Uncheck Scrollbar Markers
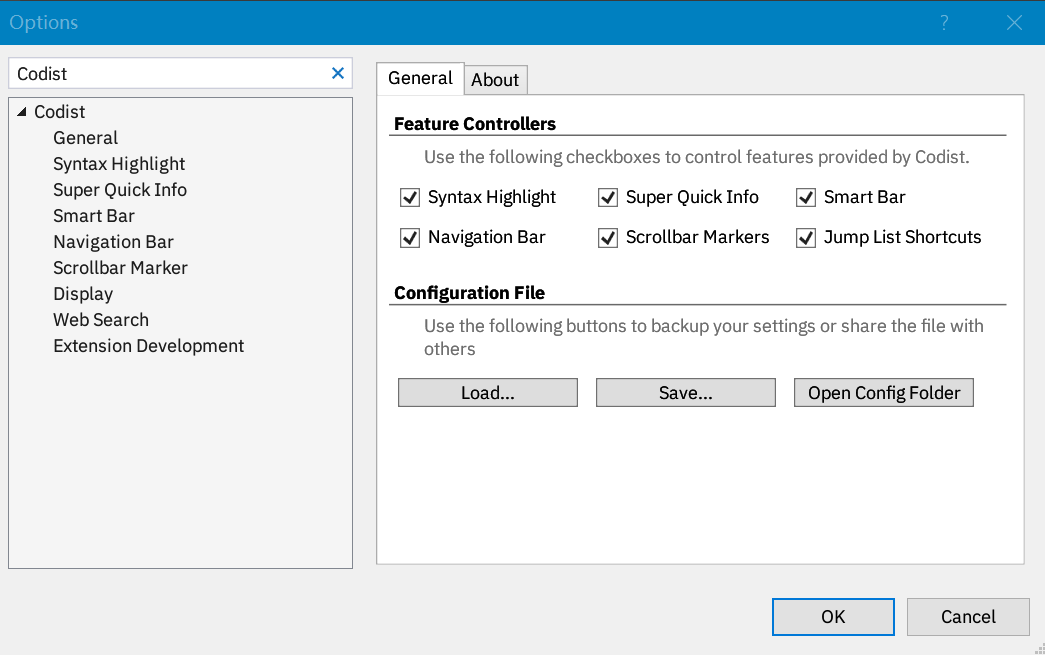 607,237
